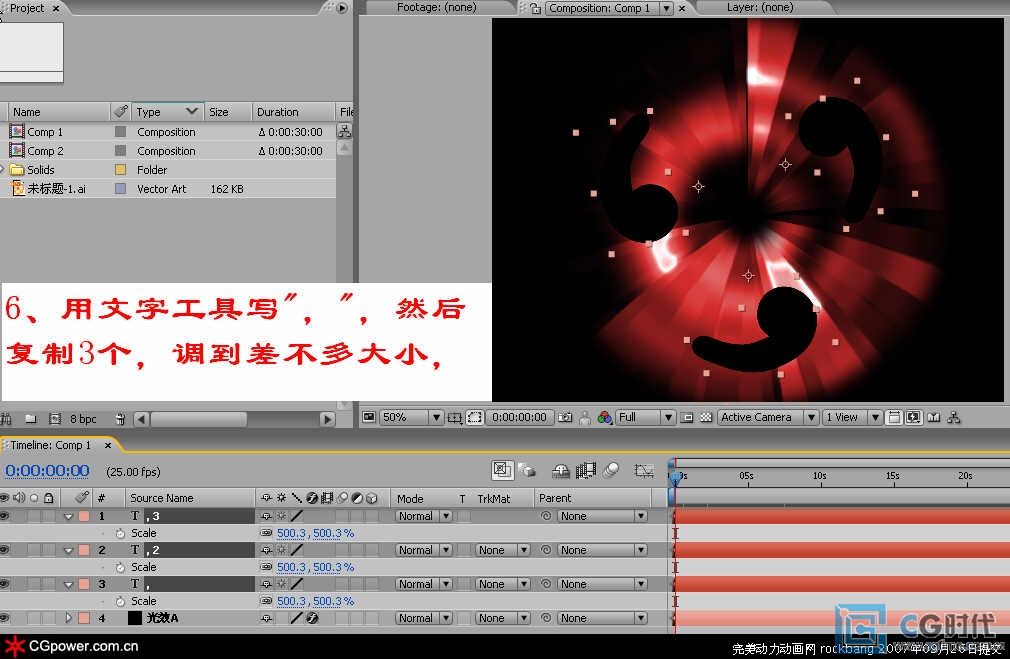Open the Active Camera view dropdown
The height and width of the screenshot is (659, 1010).
pos(768,418)
